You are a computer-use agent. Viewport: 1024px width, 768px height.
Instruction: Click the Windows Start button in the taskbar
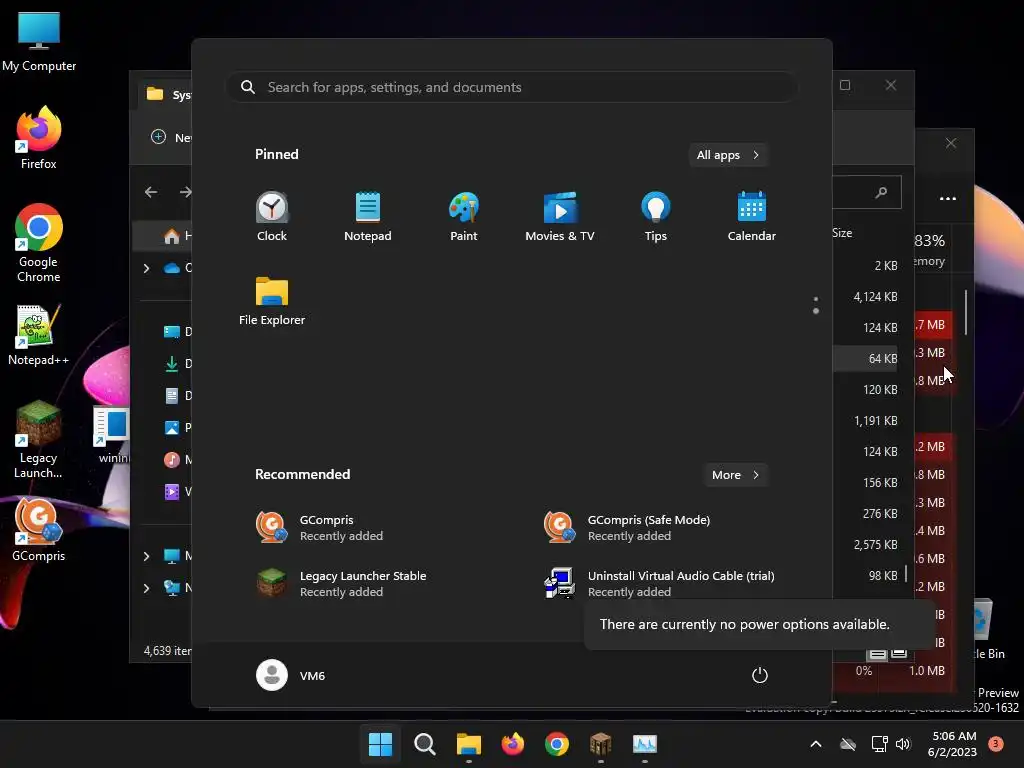point(380,744)
